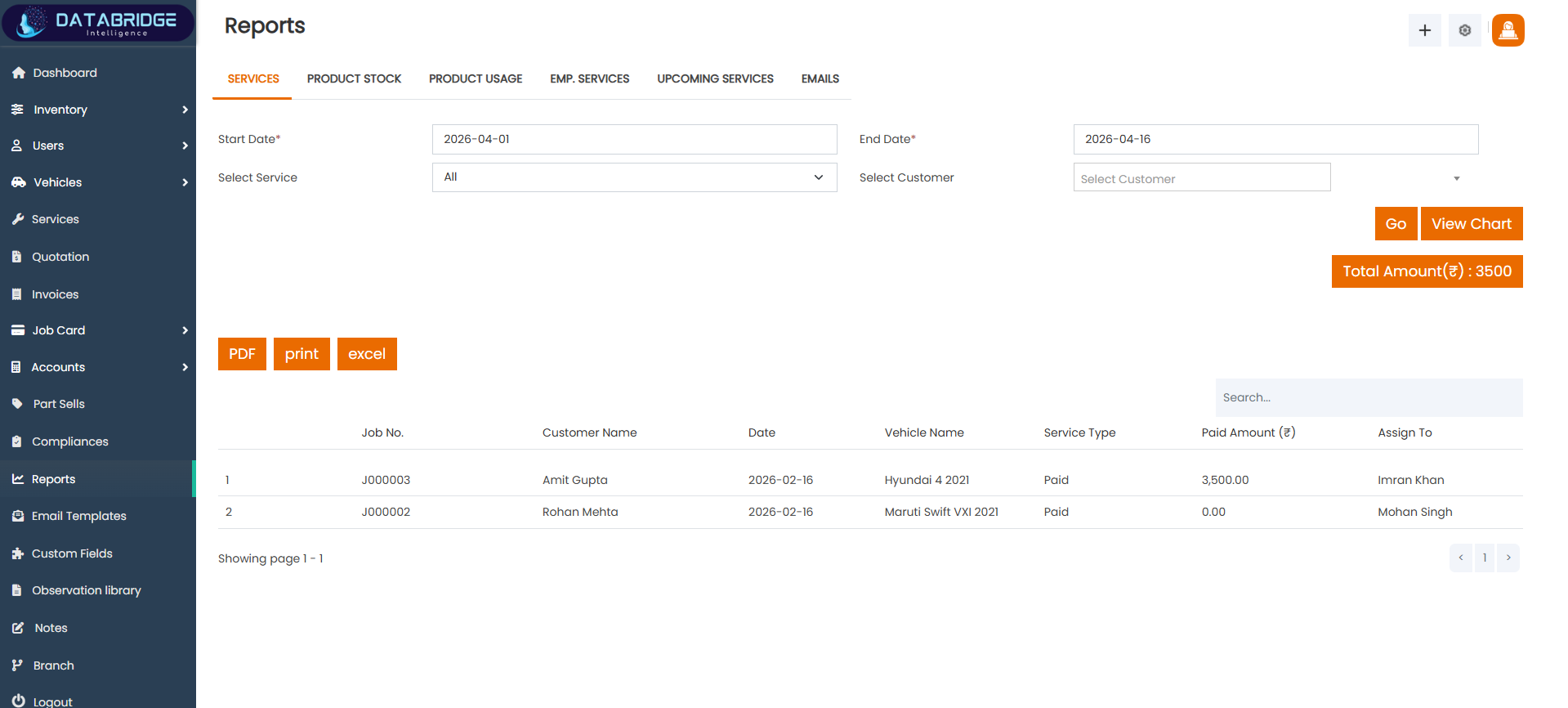
Task: Click job number J000002
Action: (x=386, y=512)
